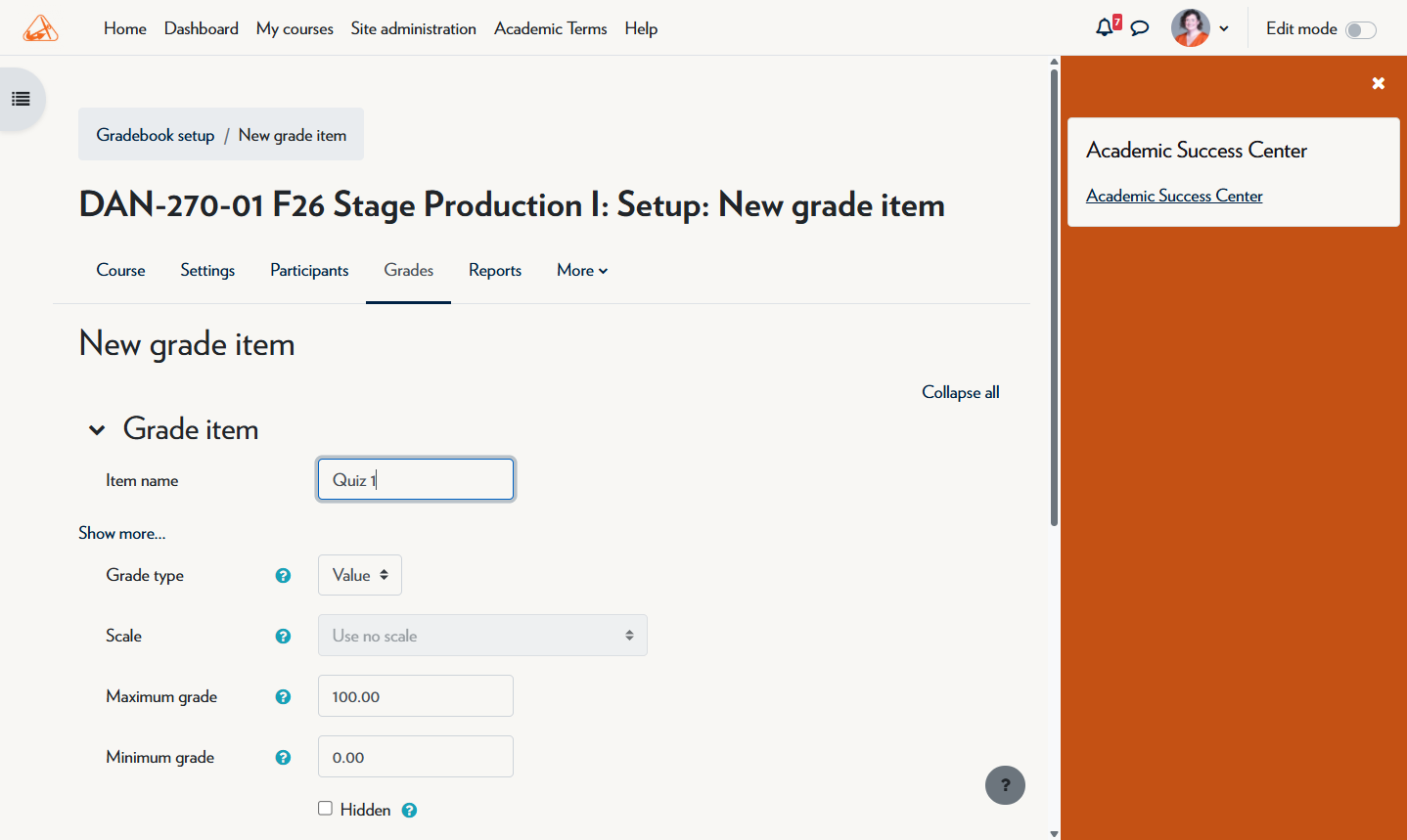Go to Home in top navigation
Image resolution: width=1407 pixels, height=840 pixels.
[125, 28]
